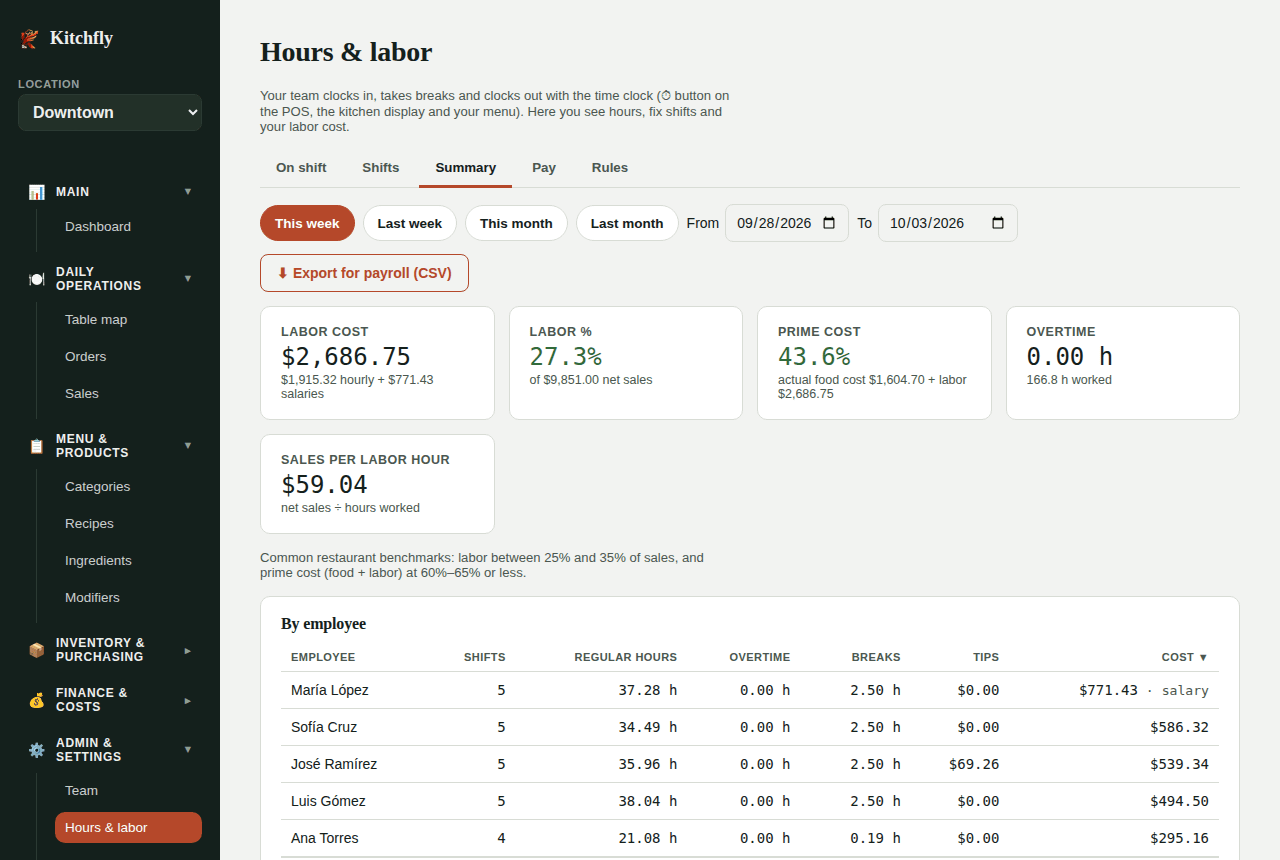Click the Menu & Products clipboard icon
The width and height of the screenshot is (1280, 860).
point(37,446)
